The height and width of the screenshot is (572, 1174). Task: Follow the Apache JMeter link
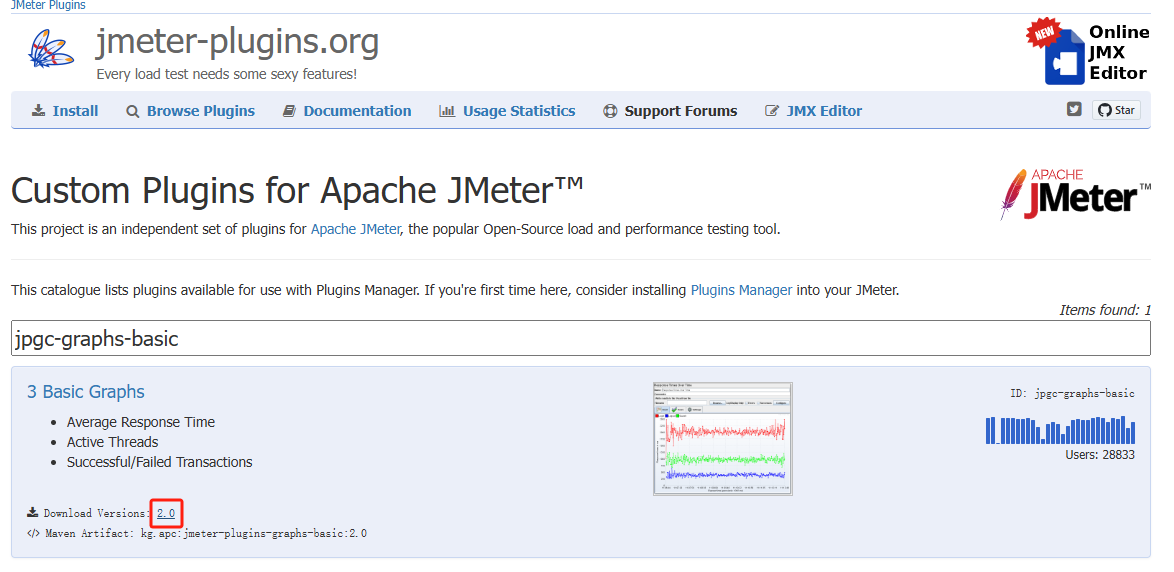click(x=356, y=229)
